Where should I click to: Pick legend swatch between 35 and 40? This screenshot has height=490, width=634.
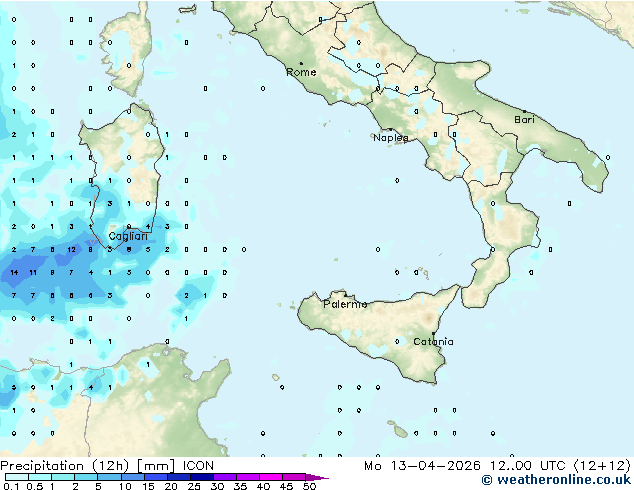click(247, 477)
